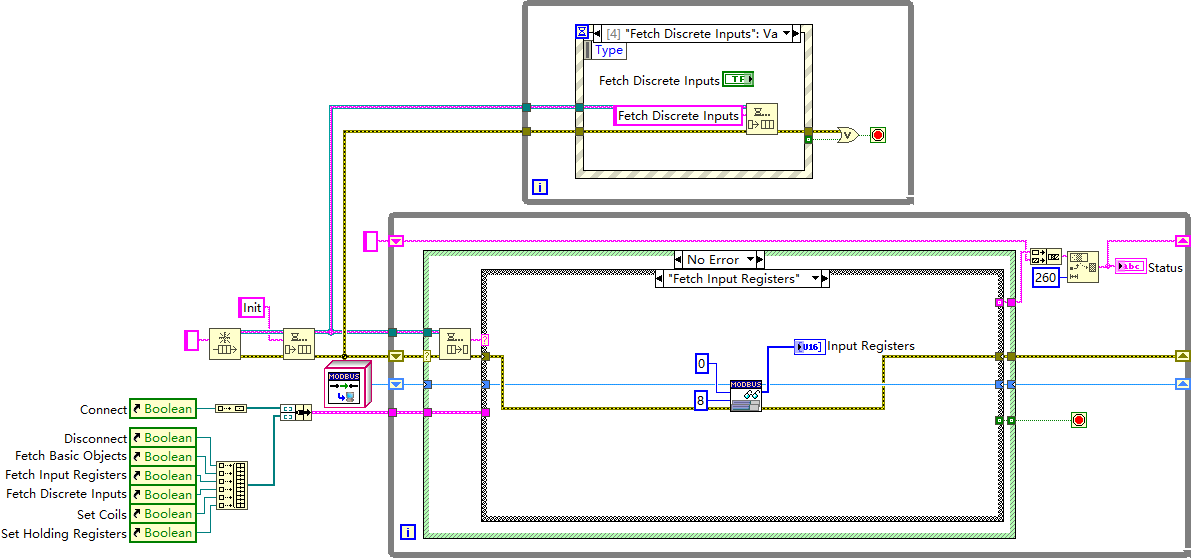Select the Init string constant
Viewport: 1191px width, 558px height.
pyautogui.click(x=251, y=307)
